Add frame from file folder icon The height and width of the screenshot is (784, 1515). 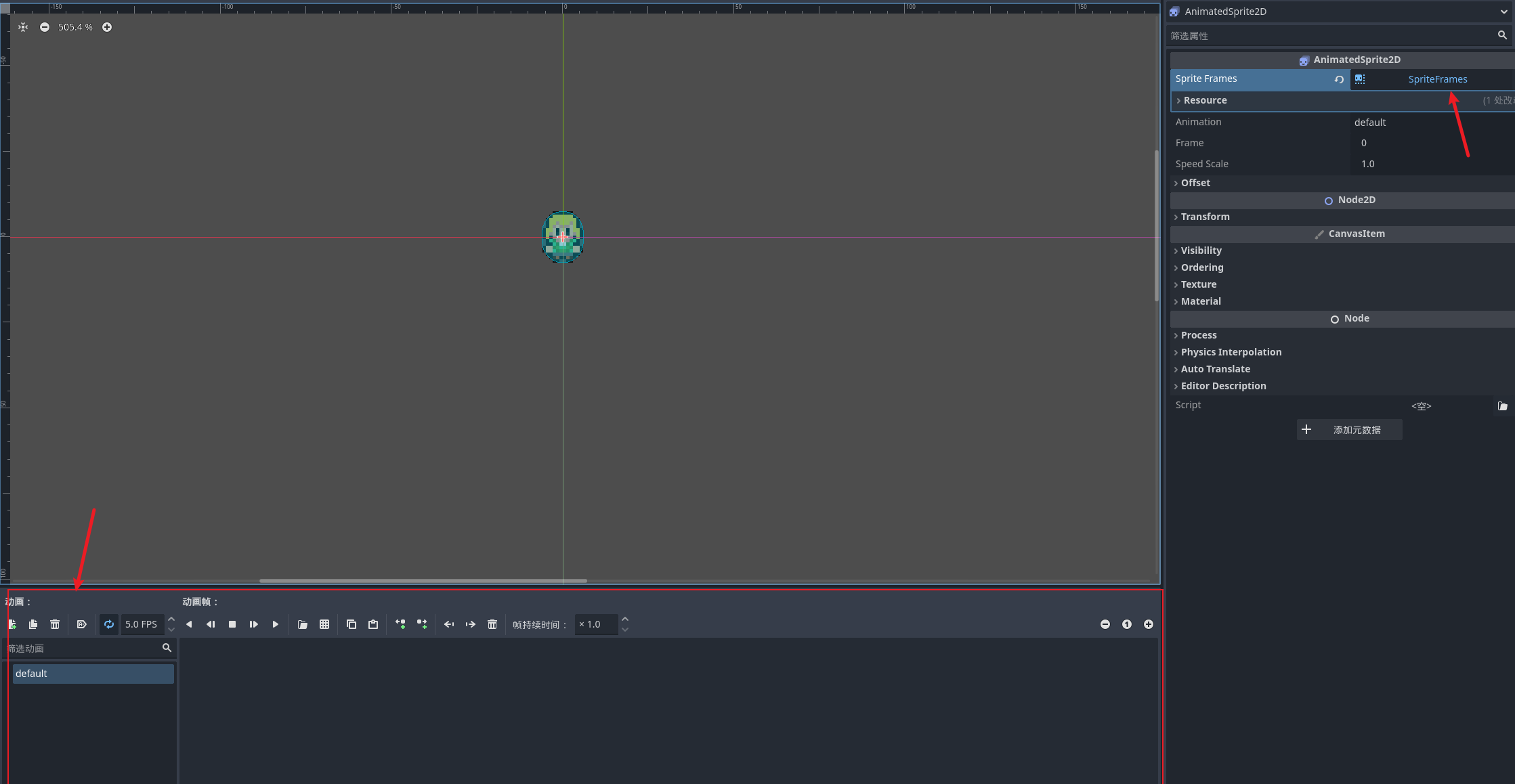(303, 624)
